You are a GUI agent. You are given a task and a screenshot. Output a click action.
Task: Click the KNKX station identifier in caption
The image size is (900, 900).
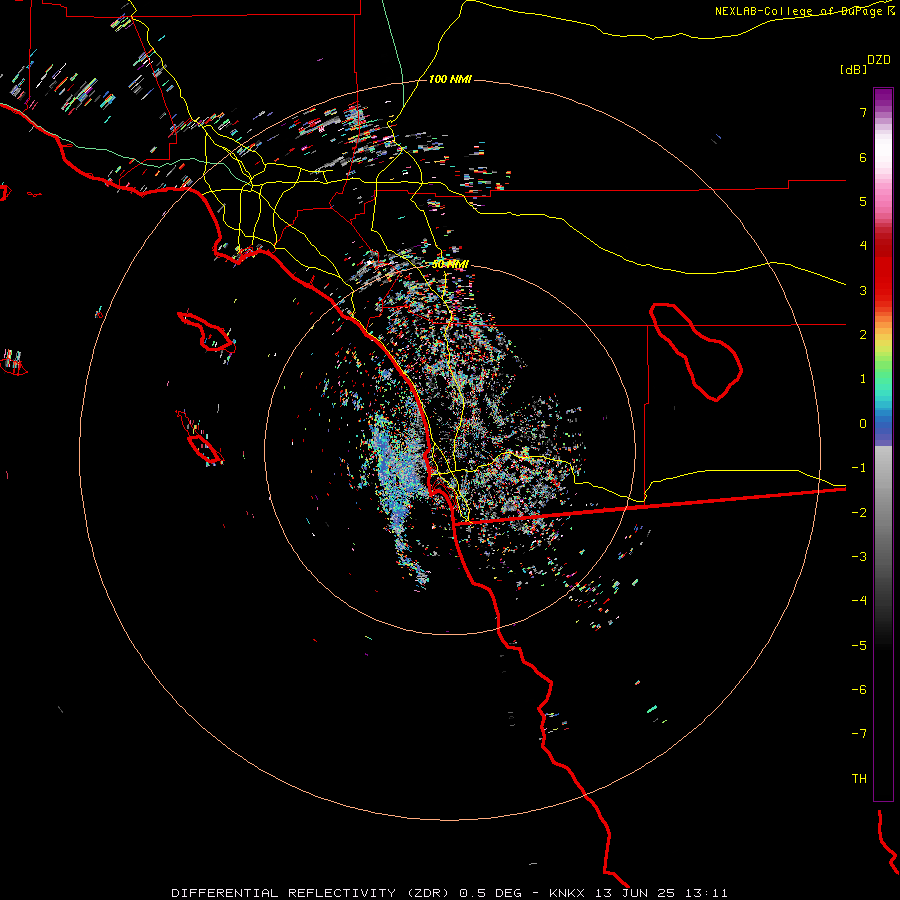[567, 893]
